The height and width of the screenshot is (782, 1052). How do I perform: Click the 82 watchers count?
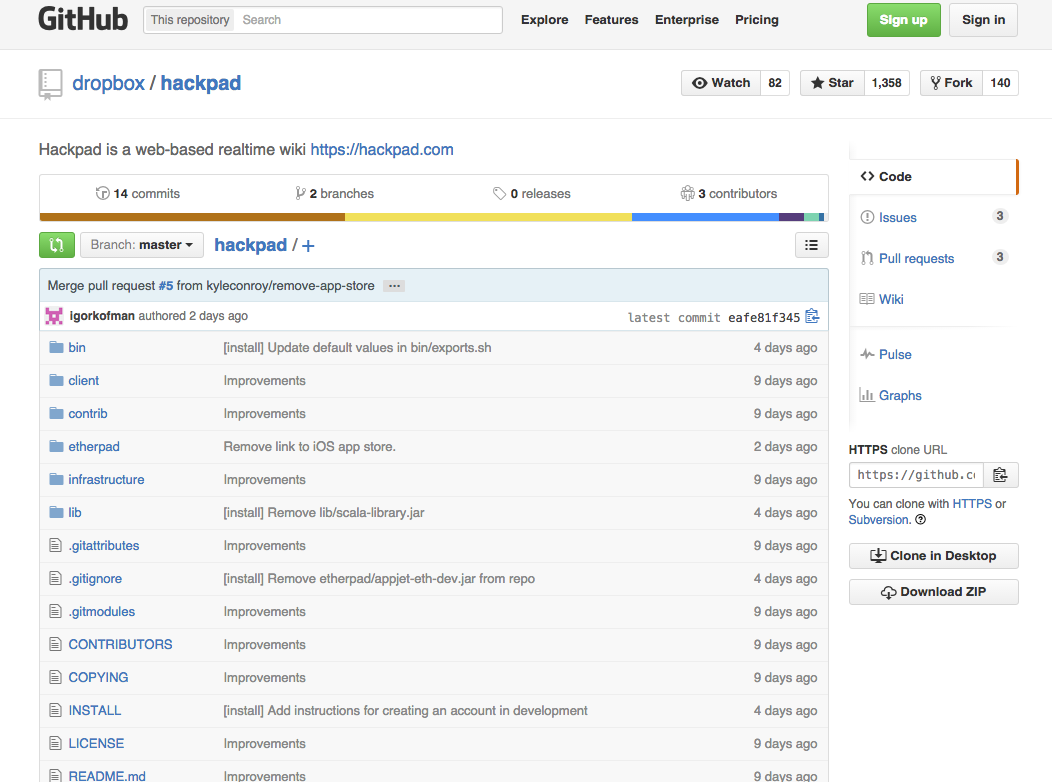click(x=775, y=82)
